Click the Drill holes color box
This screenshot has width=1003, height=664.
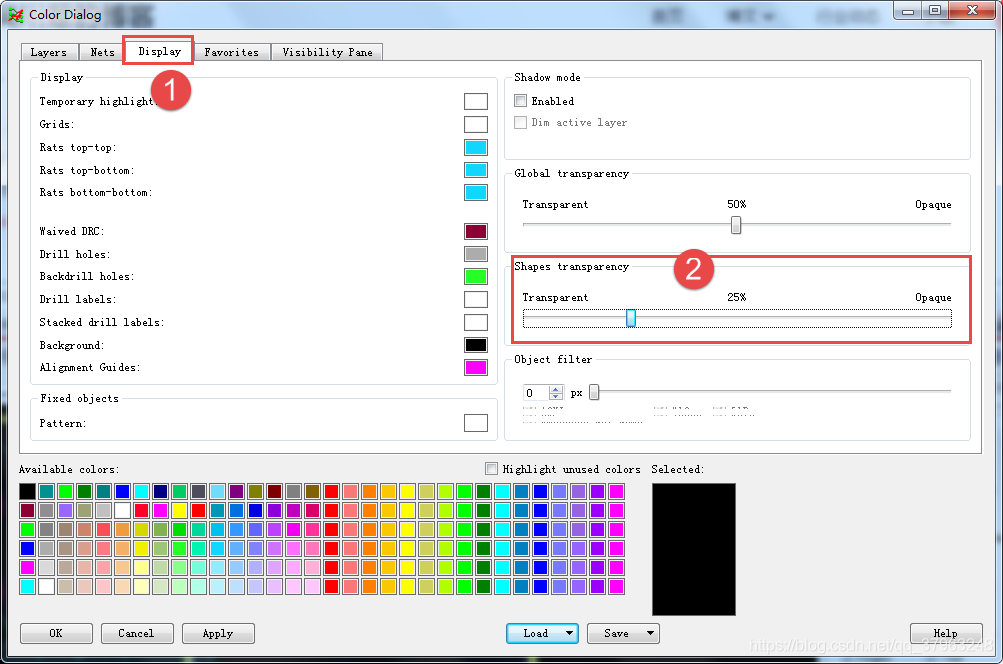click(x=475, y=254)
